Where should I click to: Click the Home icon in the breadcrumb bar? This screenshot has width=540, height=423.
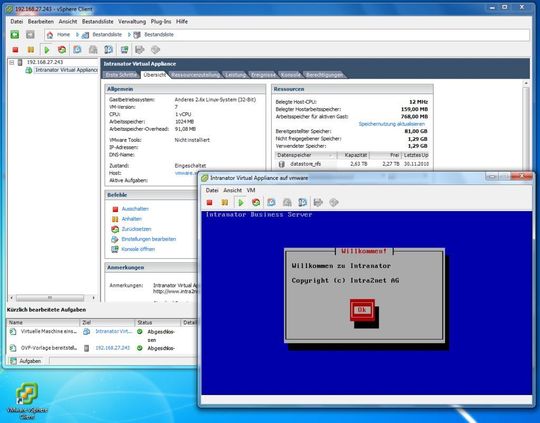pos(50,35)
